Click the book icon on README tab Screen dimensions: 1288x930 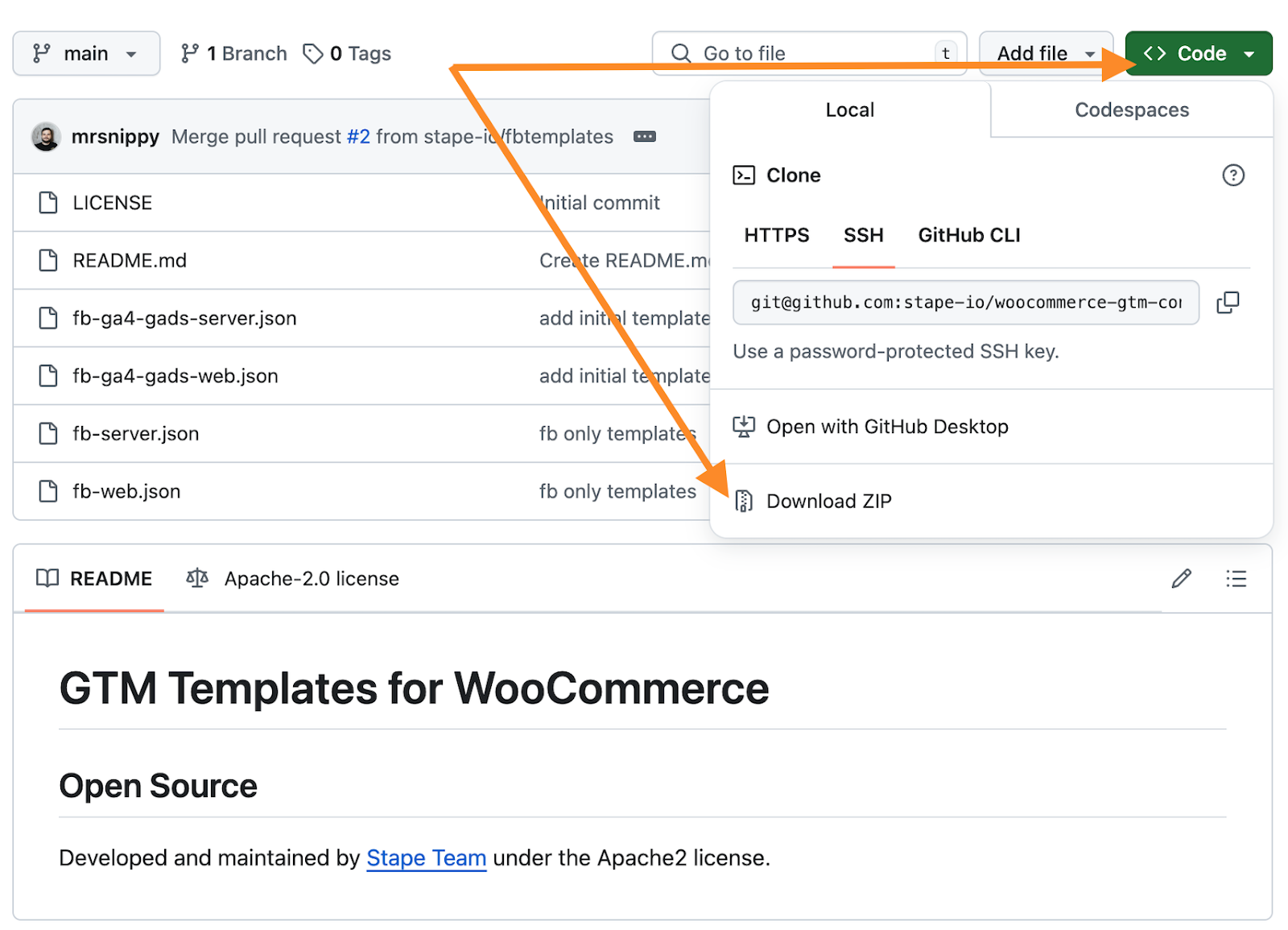click(x=47, y=578)
